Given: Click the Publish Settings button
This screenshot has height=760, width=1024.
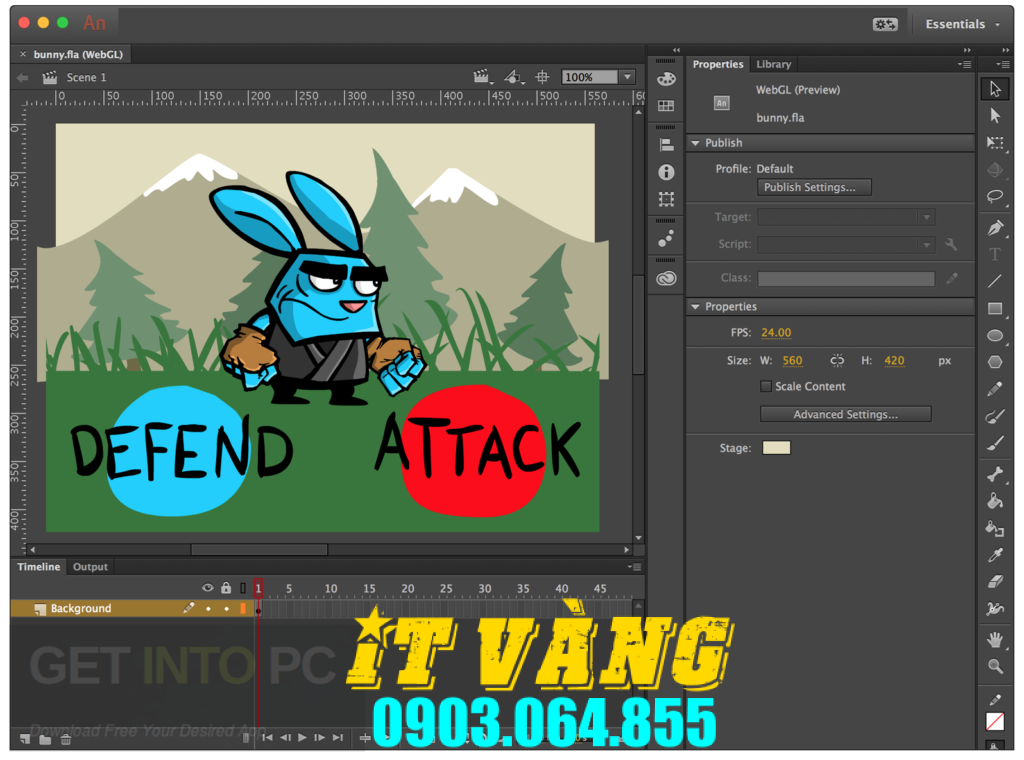Looking at the screenshot, I should [x=813, y=187].
